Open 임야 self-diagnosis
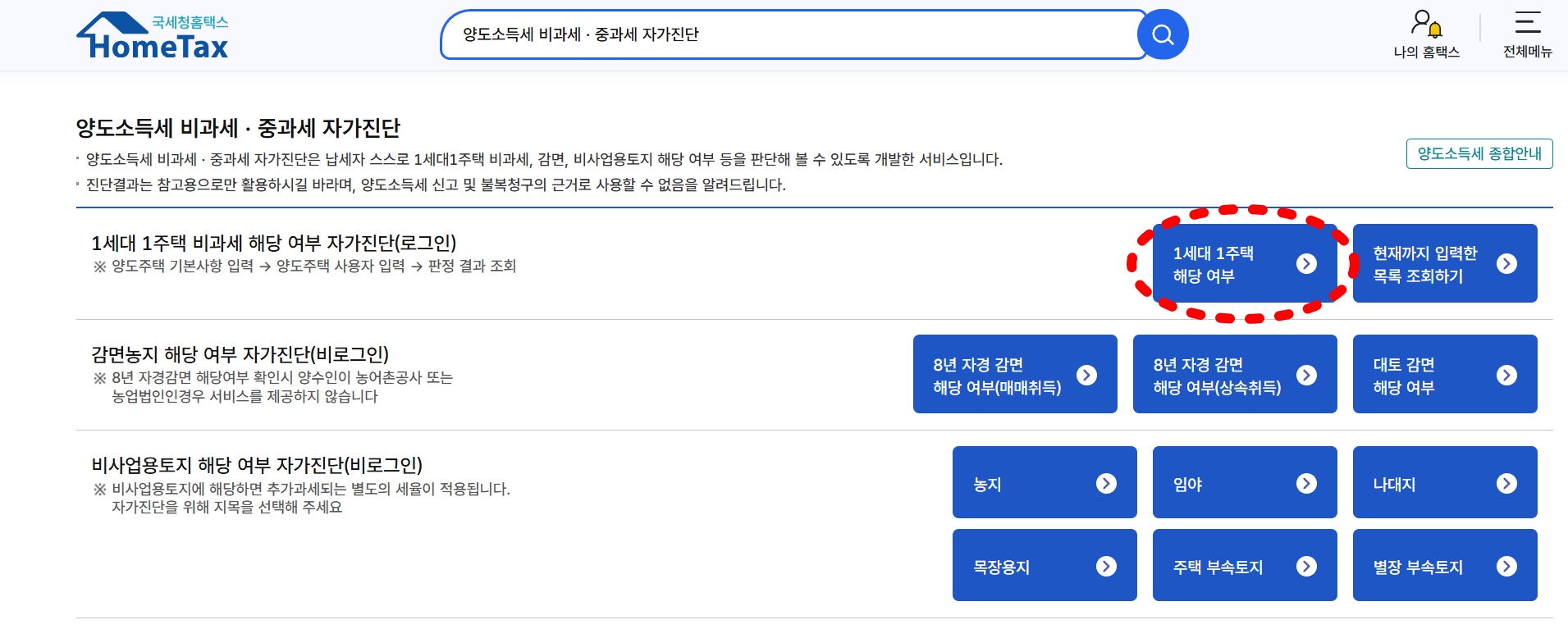 click(1244, 483)
